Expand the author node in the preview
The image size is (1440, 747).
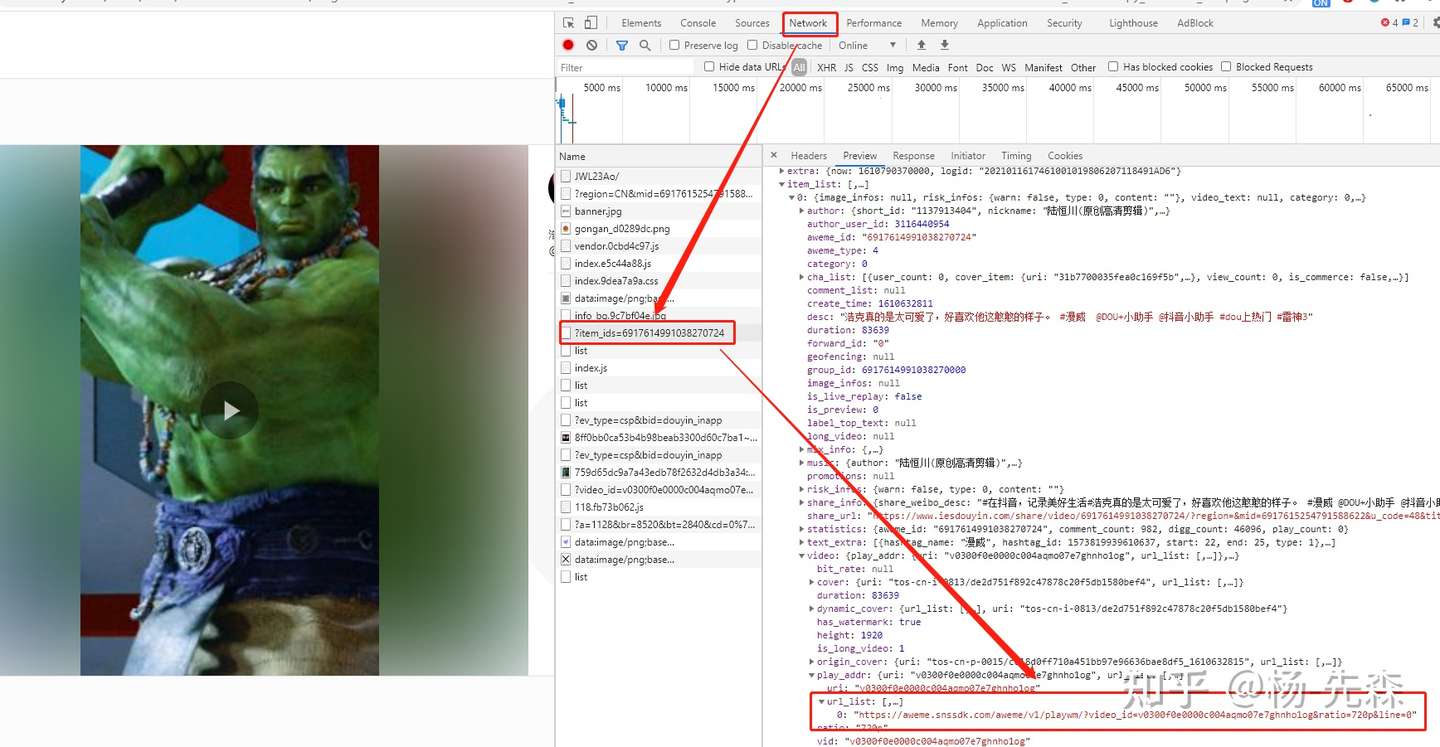802,211
